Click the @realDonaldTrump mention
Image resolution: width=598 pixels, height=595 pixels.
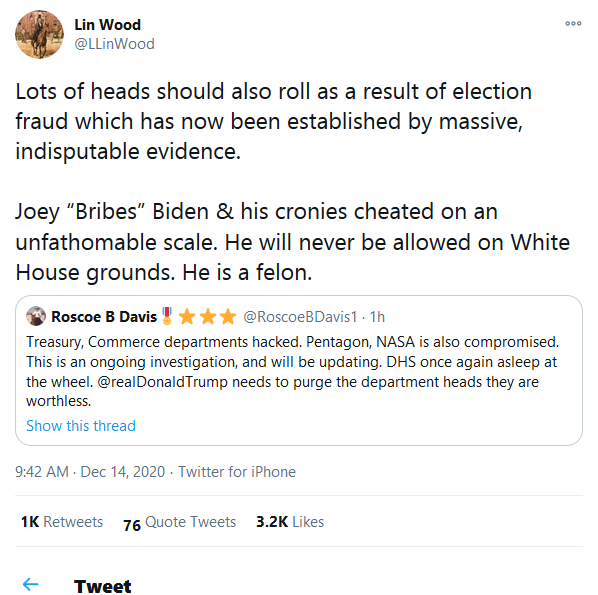click(x=162, y=382)
